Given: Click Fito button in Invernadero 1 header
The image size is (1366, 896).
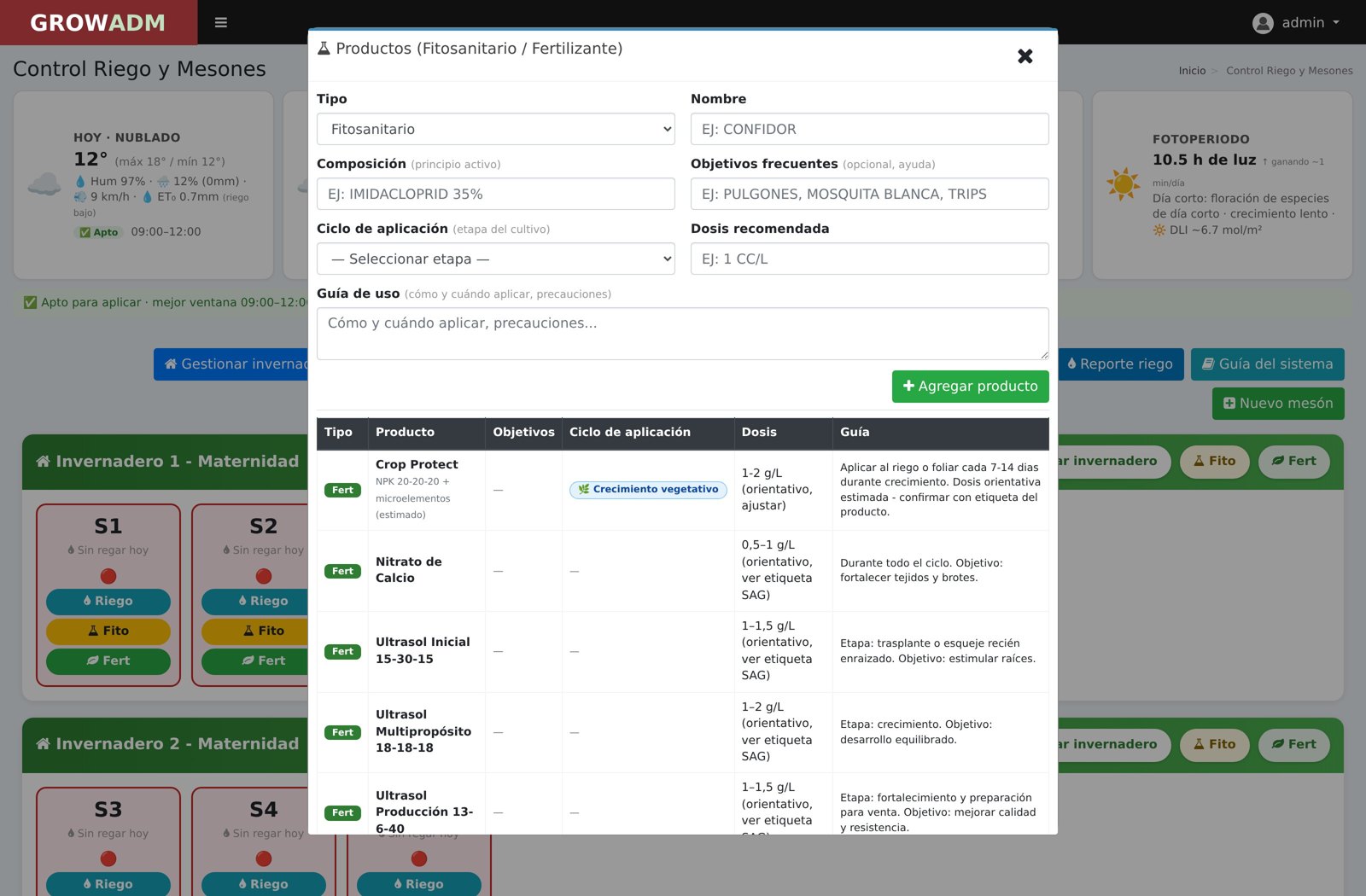Looking at the screenshot, I should 1214,462.
